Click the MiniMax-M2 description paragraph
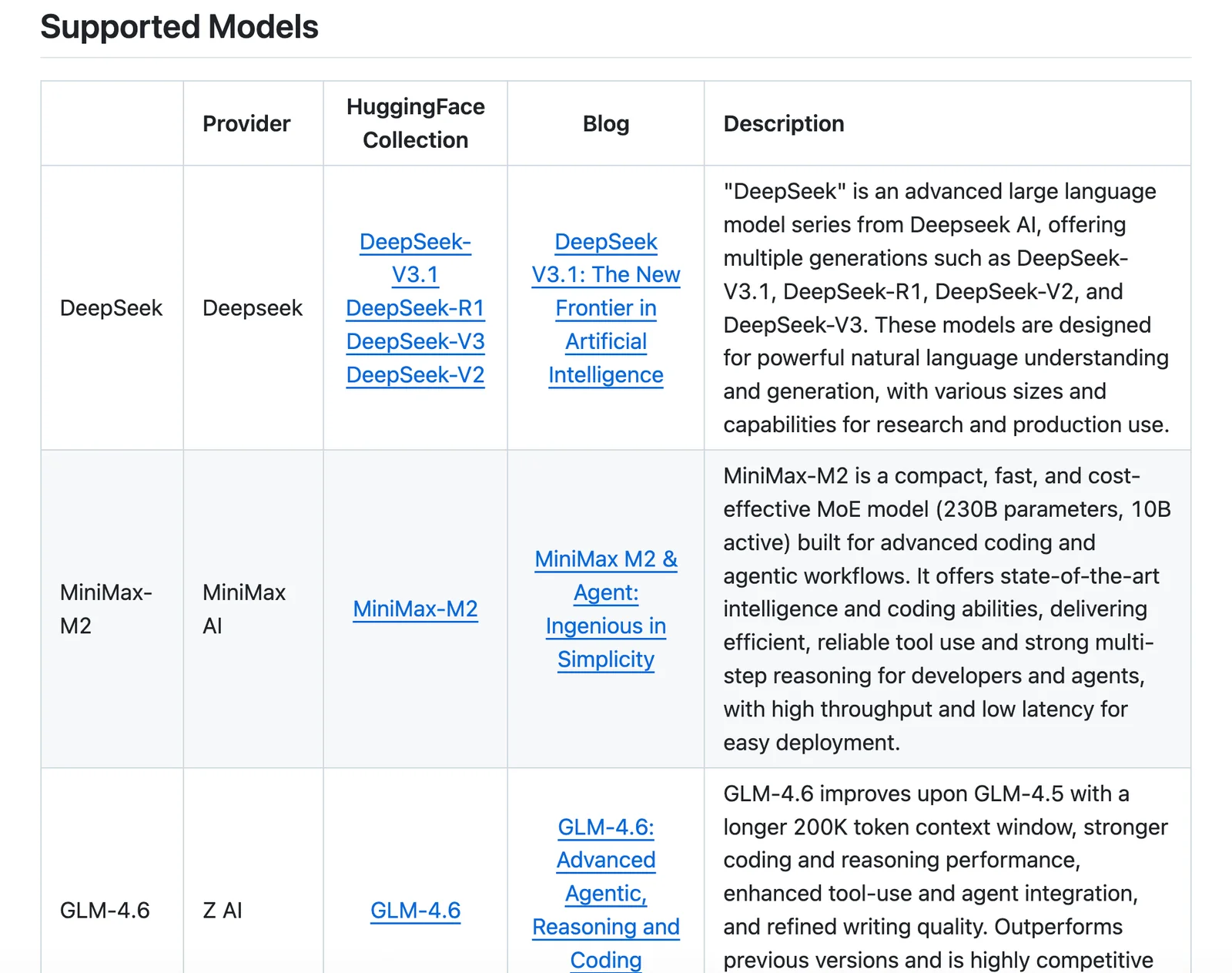 946,609
